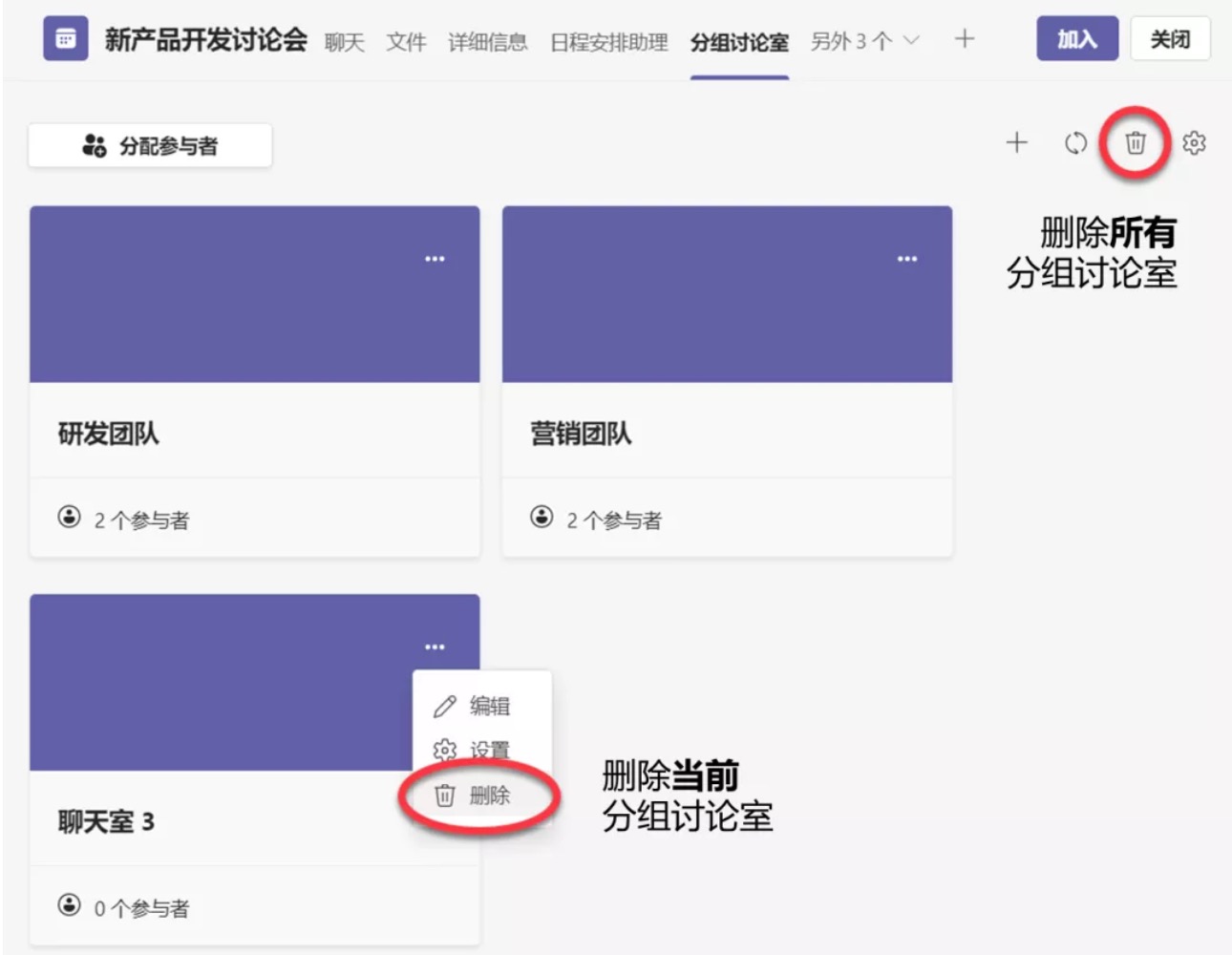Go to the 详细信息 tab
The width and height of the screenshot is (1232, 955).
pyautogui.click(x=487, y=42)
